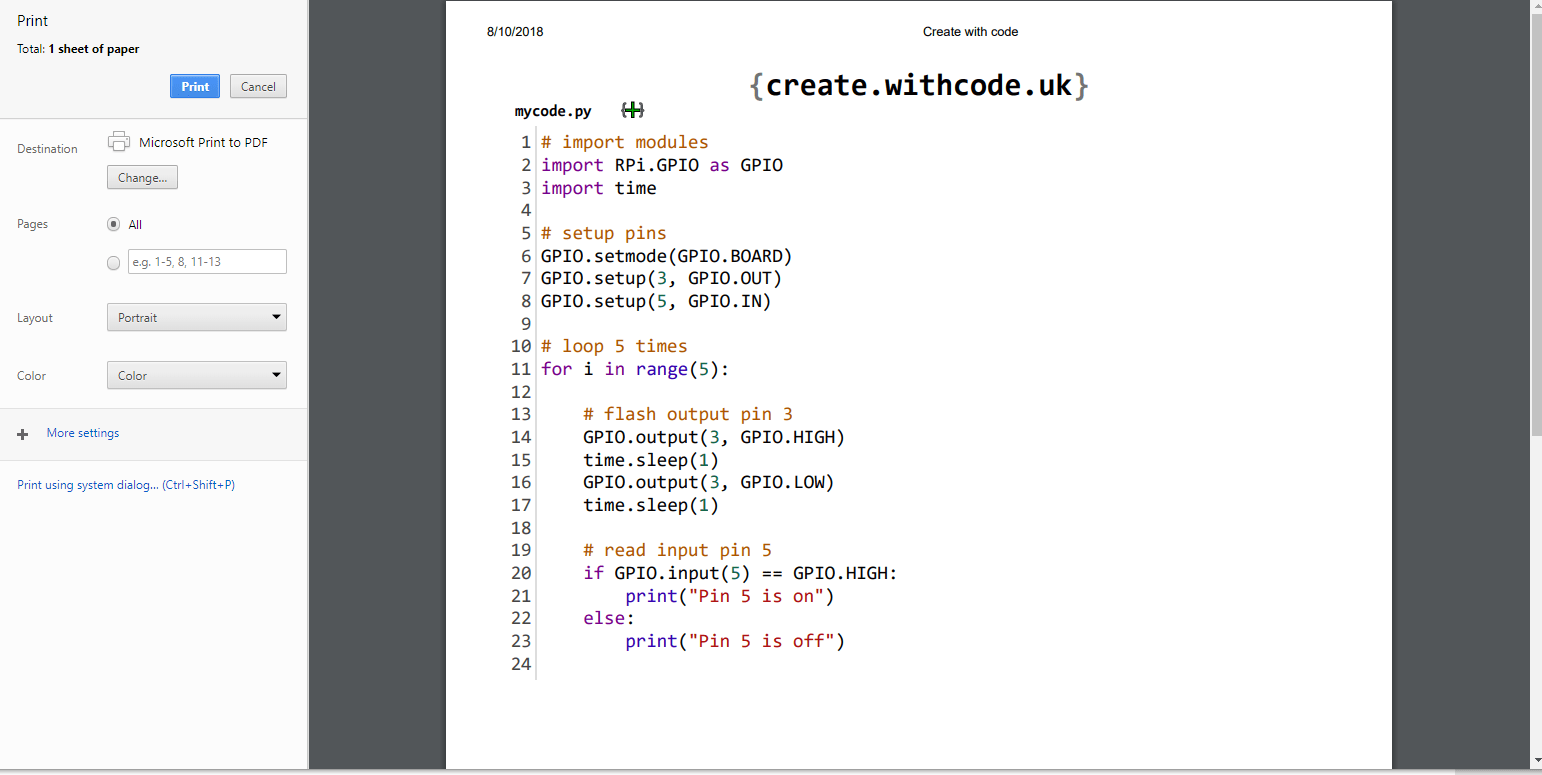Click the page range input field
The image size is (1542, 775).
click(206, 261)
